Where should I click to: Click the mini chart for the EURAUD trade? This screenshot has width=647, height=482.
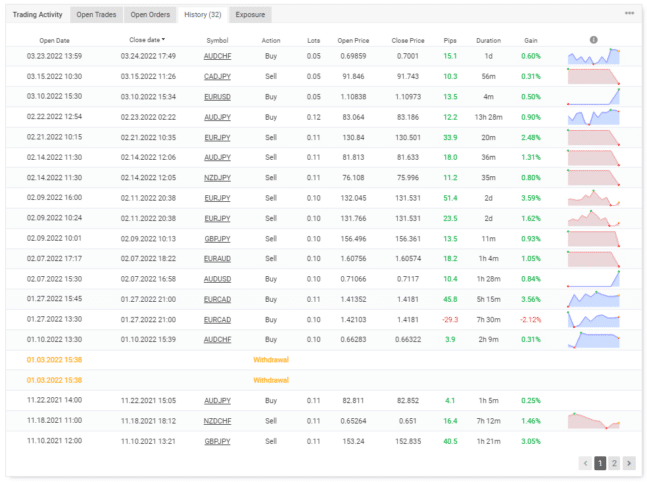[594, 258]
